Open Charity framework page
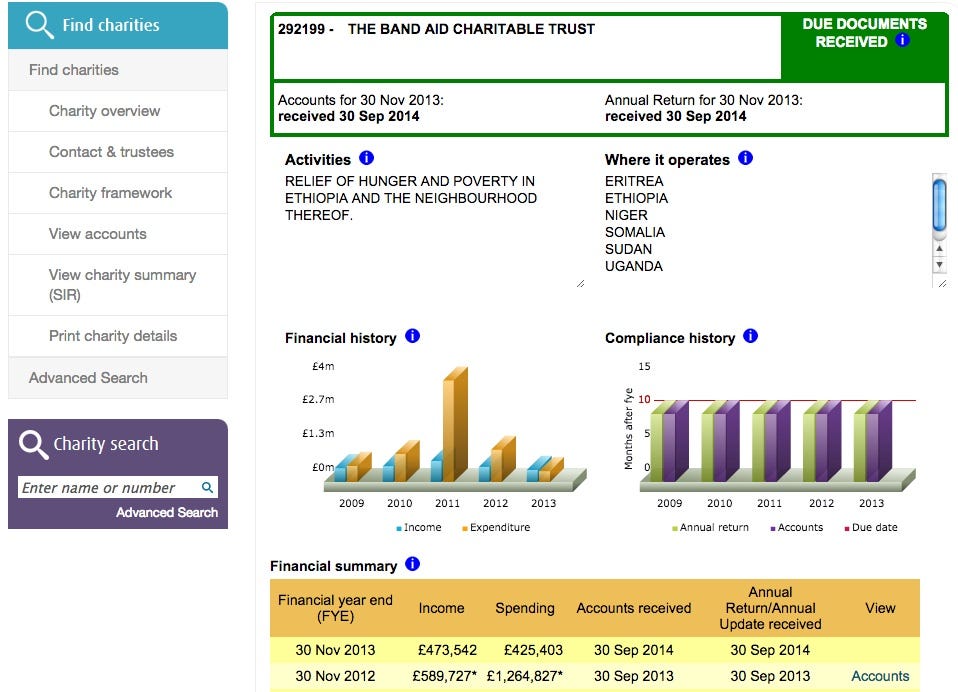 pos(118,193)
